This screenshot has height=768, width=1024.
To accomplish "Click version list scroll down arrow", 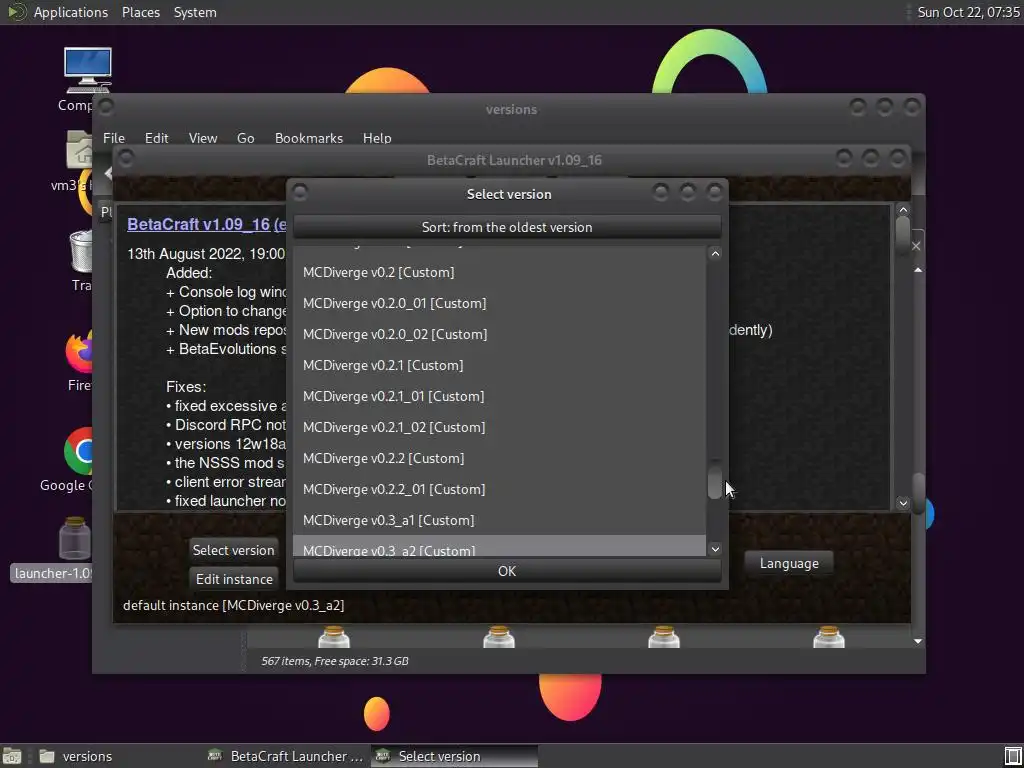I will coord(715,549).
